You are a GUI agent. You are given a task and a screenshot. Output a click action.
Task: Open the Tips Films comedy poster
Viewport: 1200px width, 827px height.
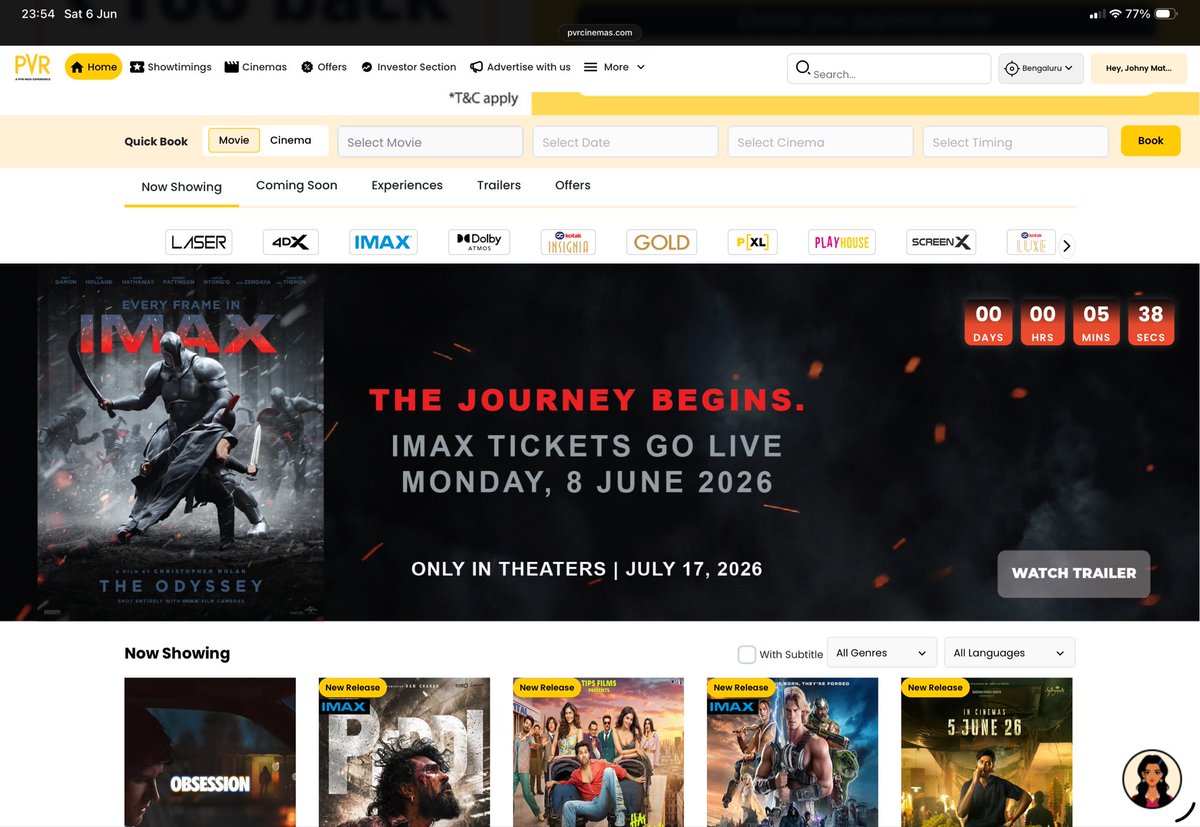click(x=598, y=752)
